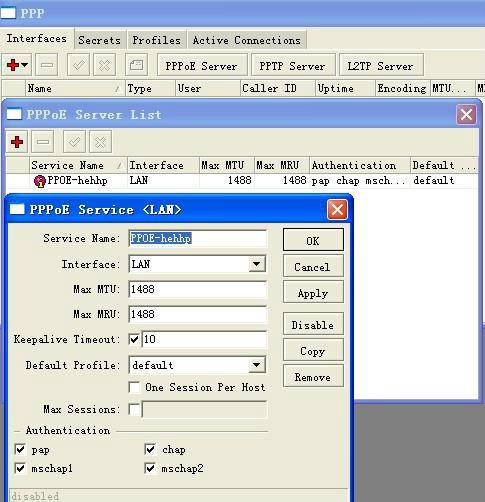Open the add-interface dropdown arrow beside plus

[x=25, y=65]
